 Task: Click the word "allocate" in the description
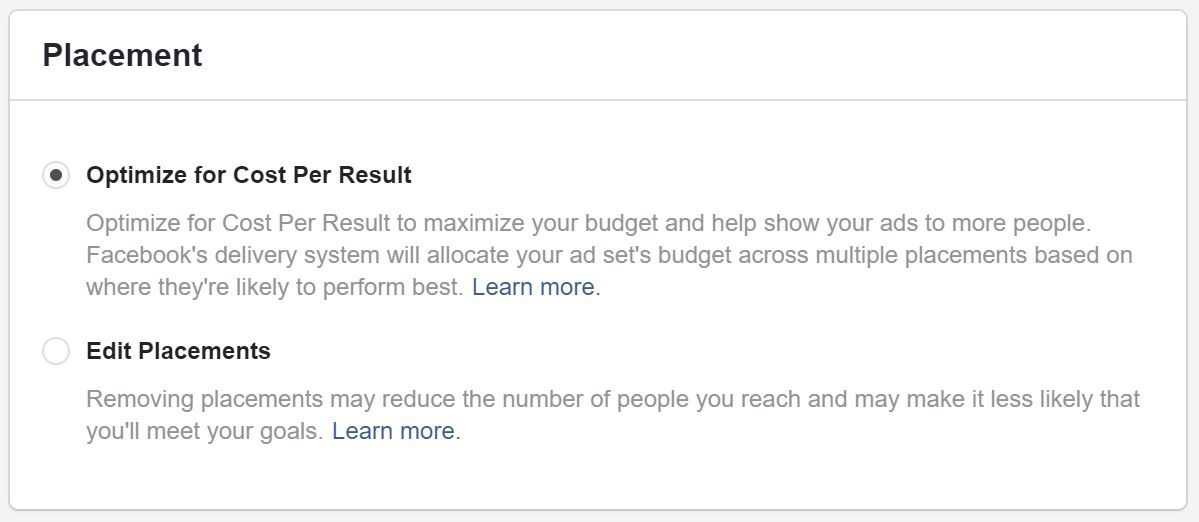pyautogui.click(x=442, y=255)
